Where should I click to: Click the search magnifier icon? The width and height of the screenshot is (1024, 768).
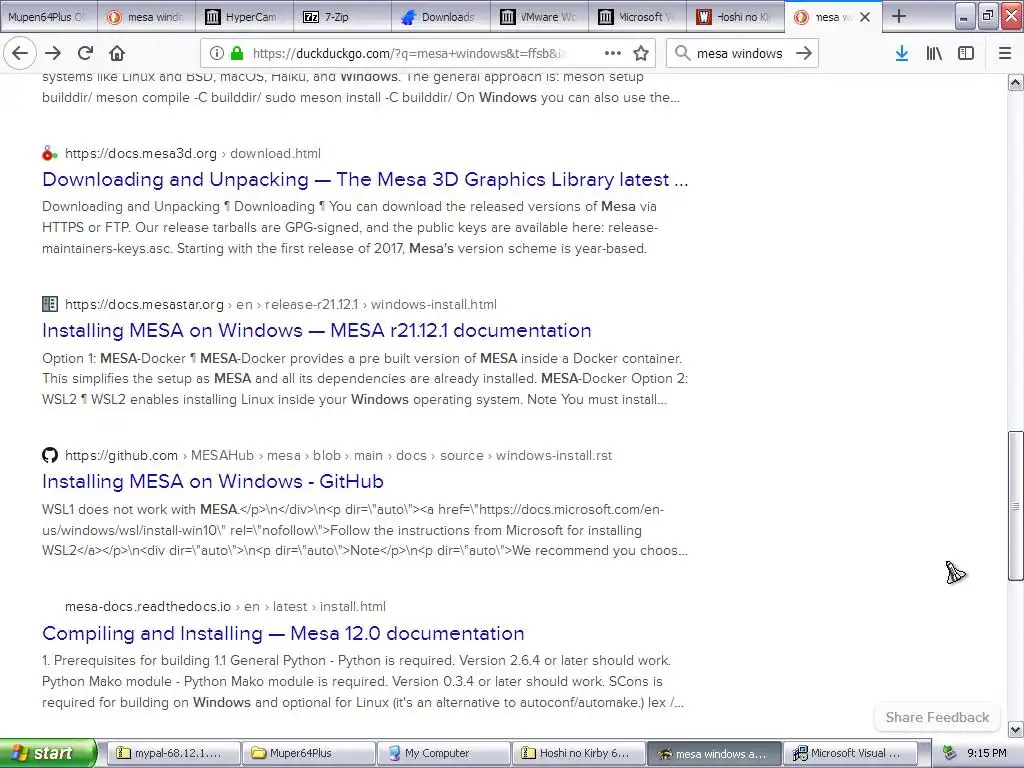tap(682, 53)
